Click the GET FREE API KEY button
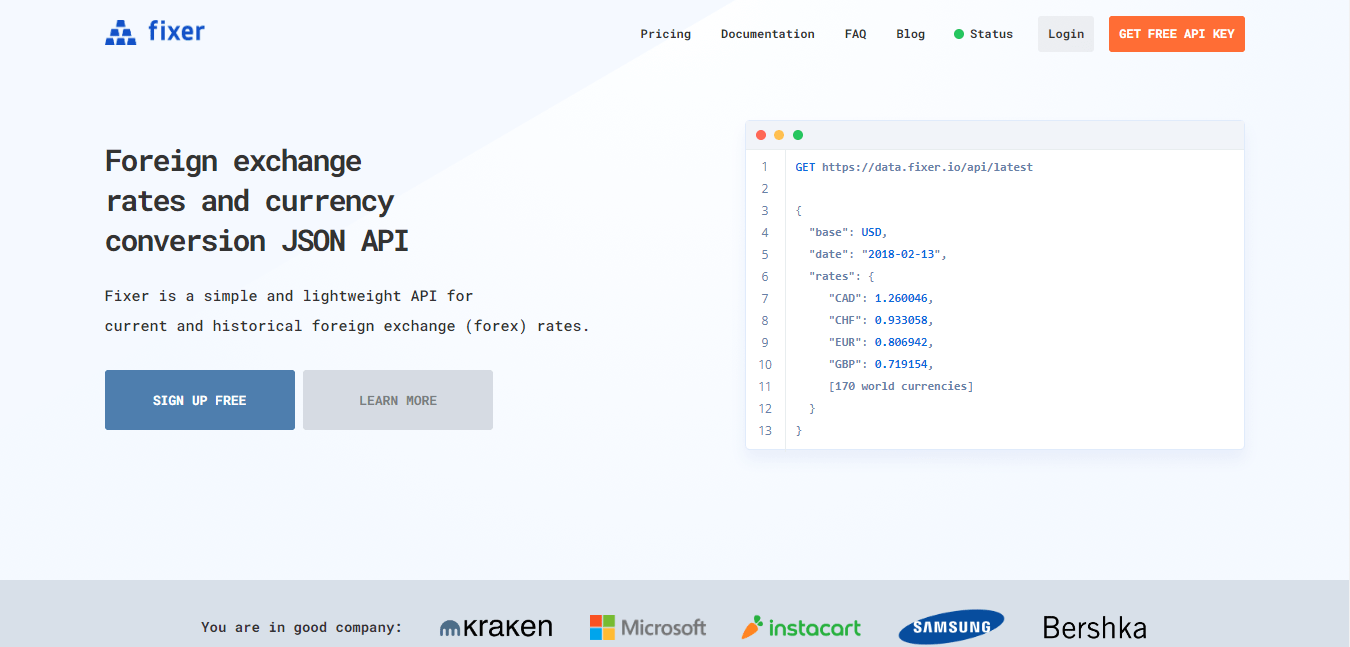Screen dimensions: 1350x647 [x=1176, y=34]
